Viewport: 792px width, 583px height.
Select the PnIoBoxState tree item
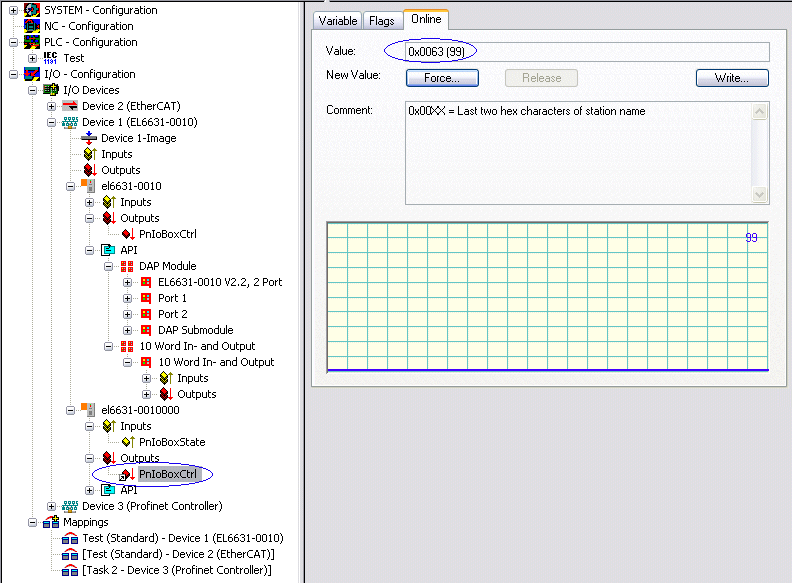[172, 442]
